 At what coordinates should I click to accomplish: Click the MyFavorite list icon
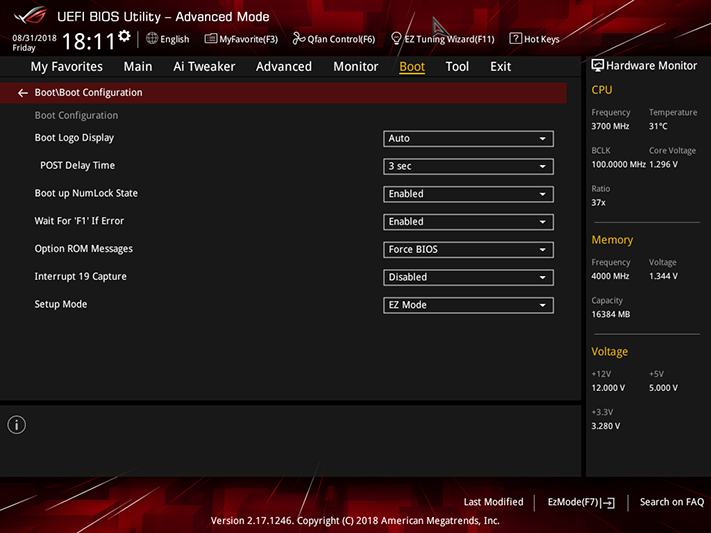point(210,39)
